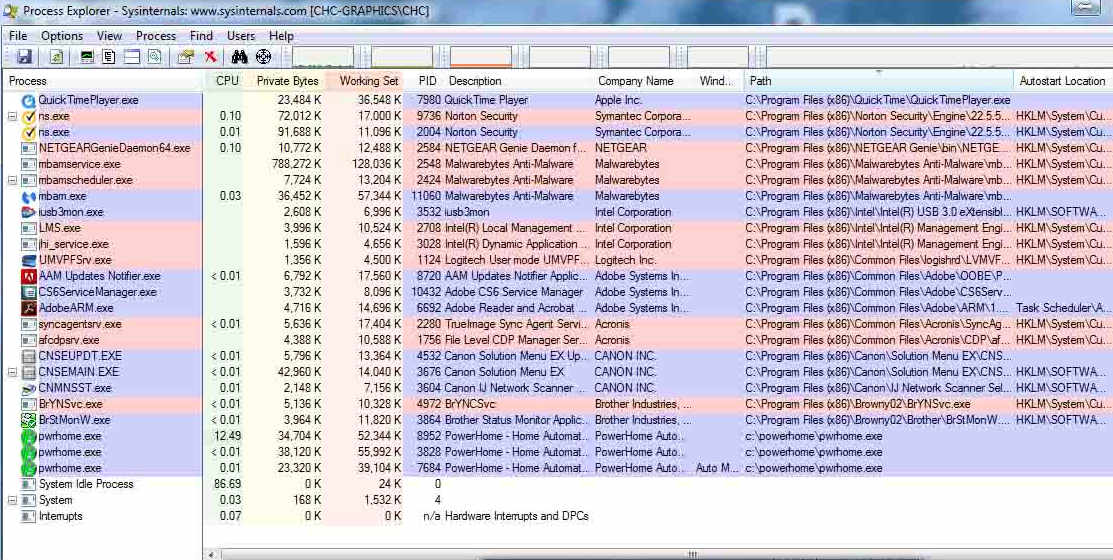Click the red X Kill Process icon
The height and width of the screenshot is (560, 1113).
210,57
